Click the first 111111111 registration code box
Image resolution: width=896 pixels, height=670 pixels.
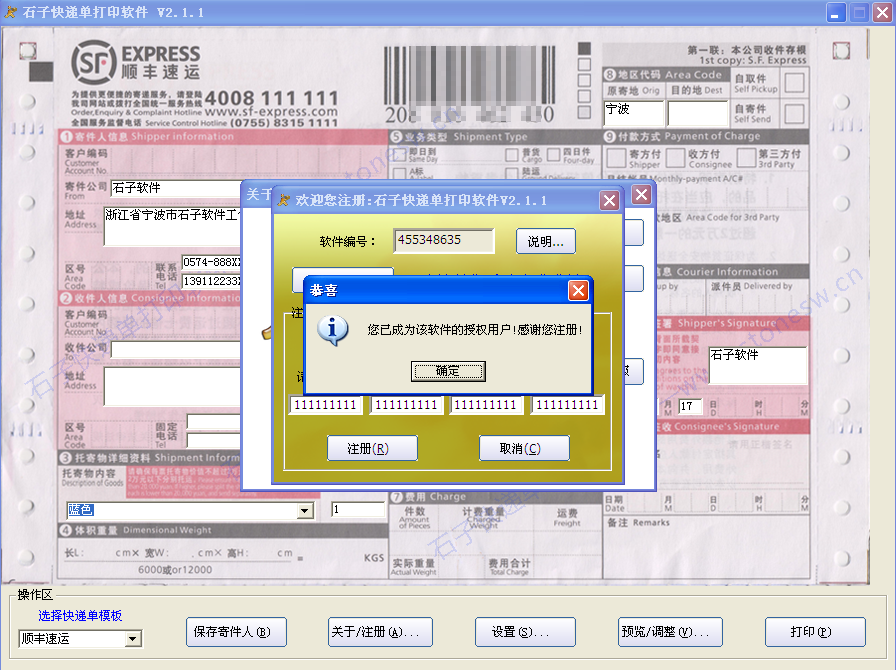click(x=325, y=405)
